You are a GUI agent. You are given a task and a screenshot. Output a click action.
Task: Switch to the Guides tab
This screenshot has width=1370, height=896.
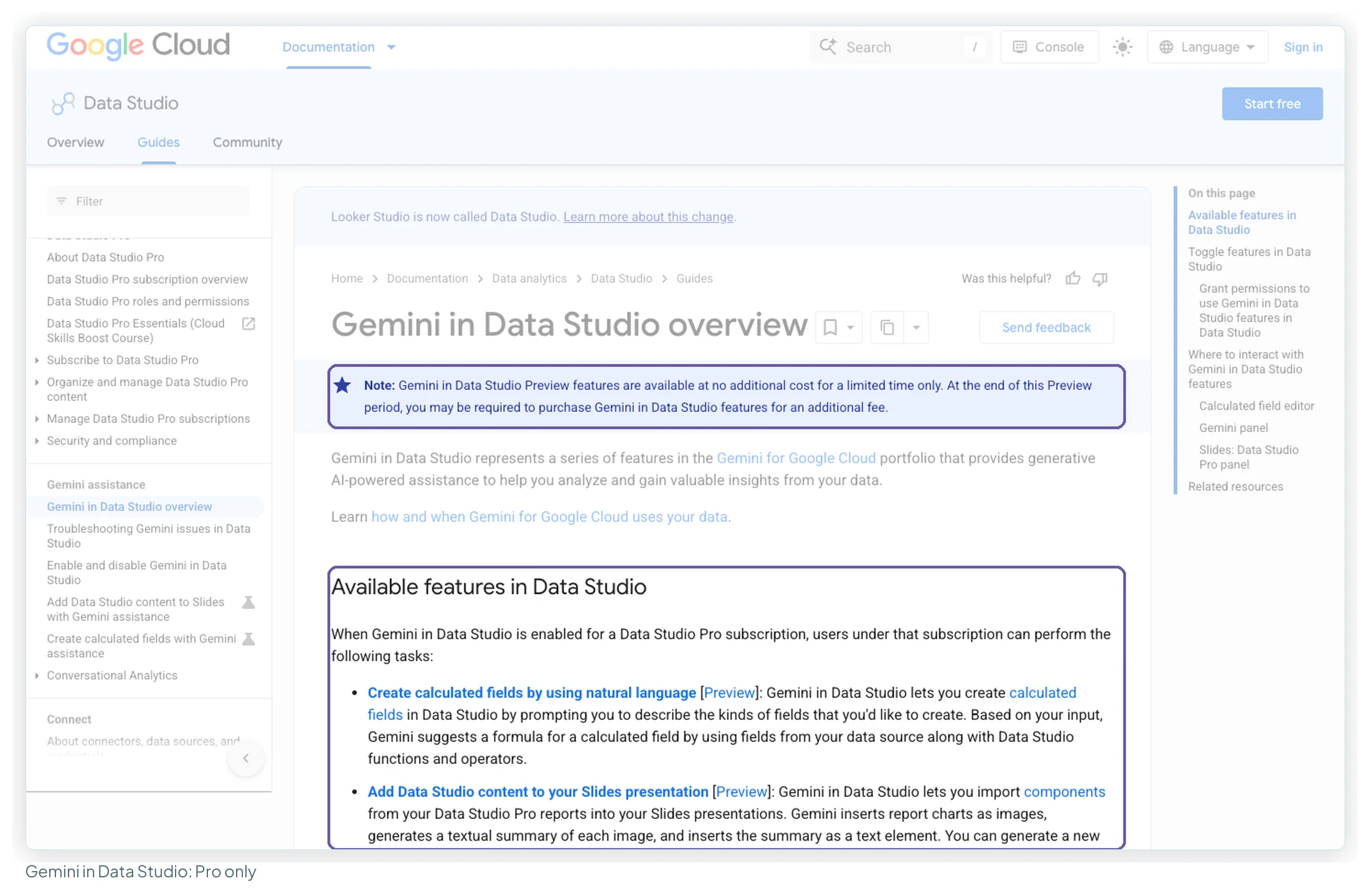click(x=158, y=142)
